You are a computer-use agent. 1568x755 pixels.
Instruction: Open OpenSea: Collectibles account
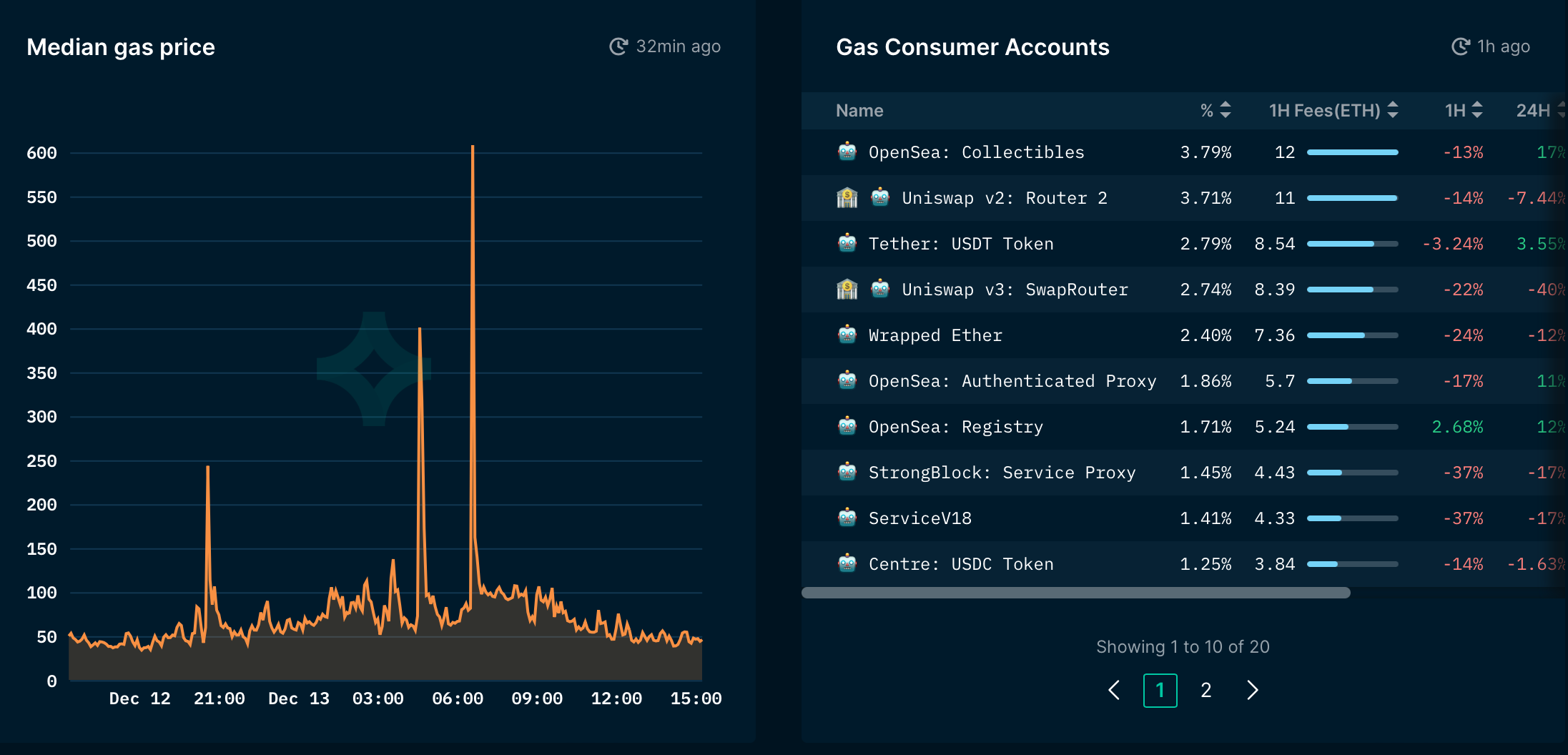coord(976,152)
